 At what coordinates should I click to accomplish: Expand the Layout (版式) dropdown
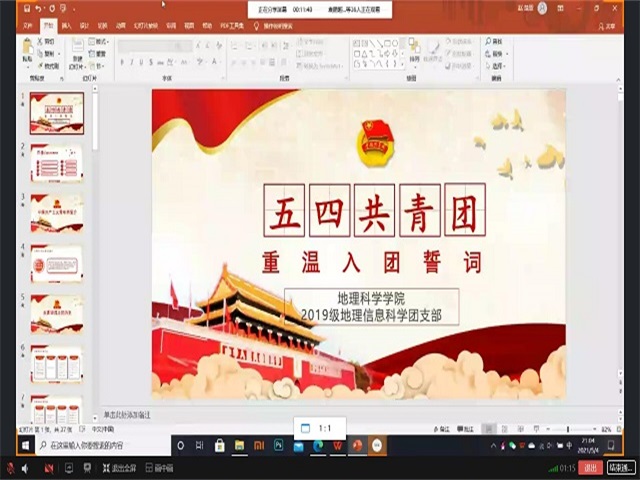coord(98,41)
